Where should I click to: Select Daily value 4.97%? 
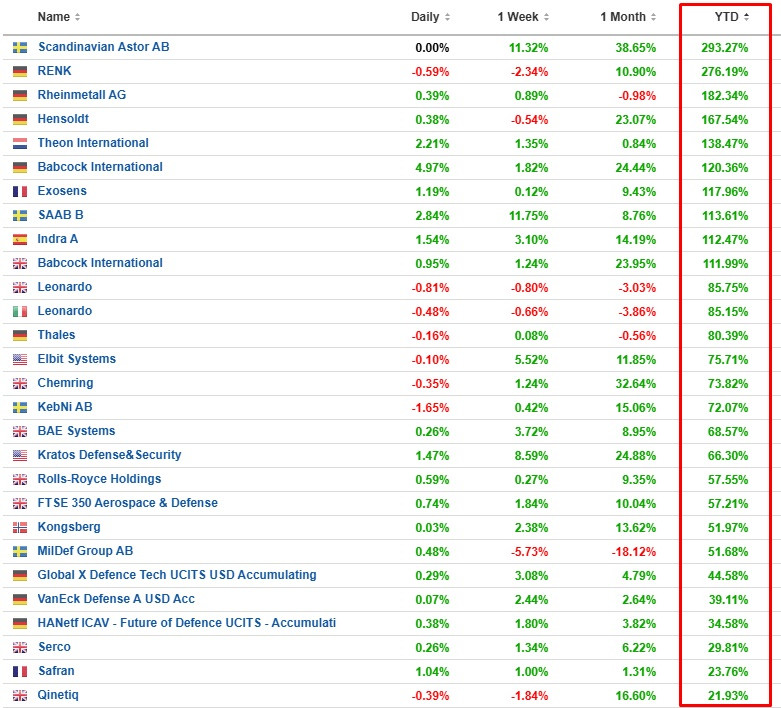(x=432, y=168)
